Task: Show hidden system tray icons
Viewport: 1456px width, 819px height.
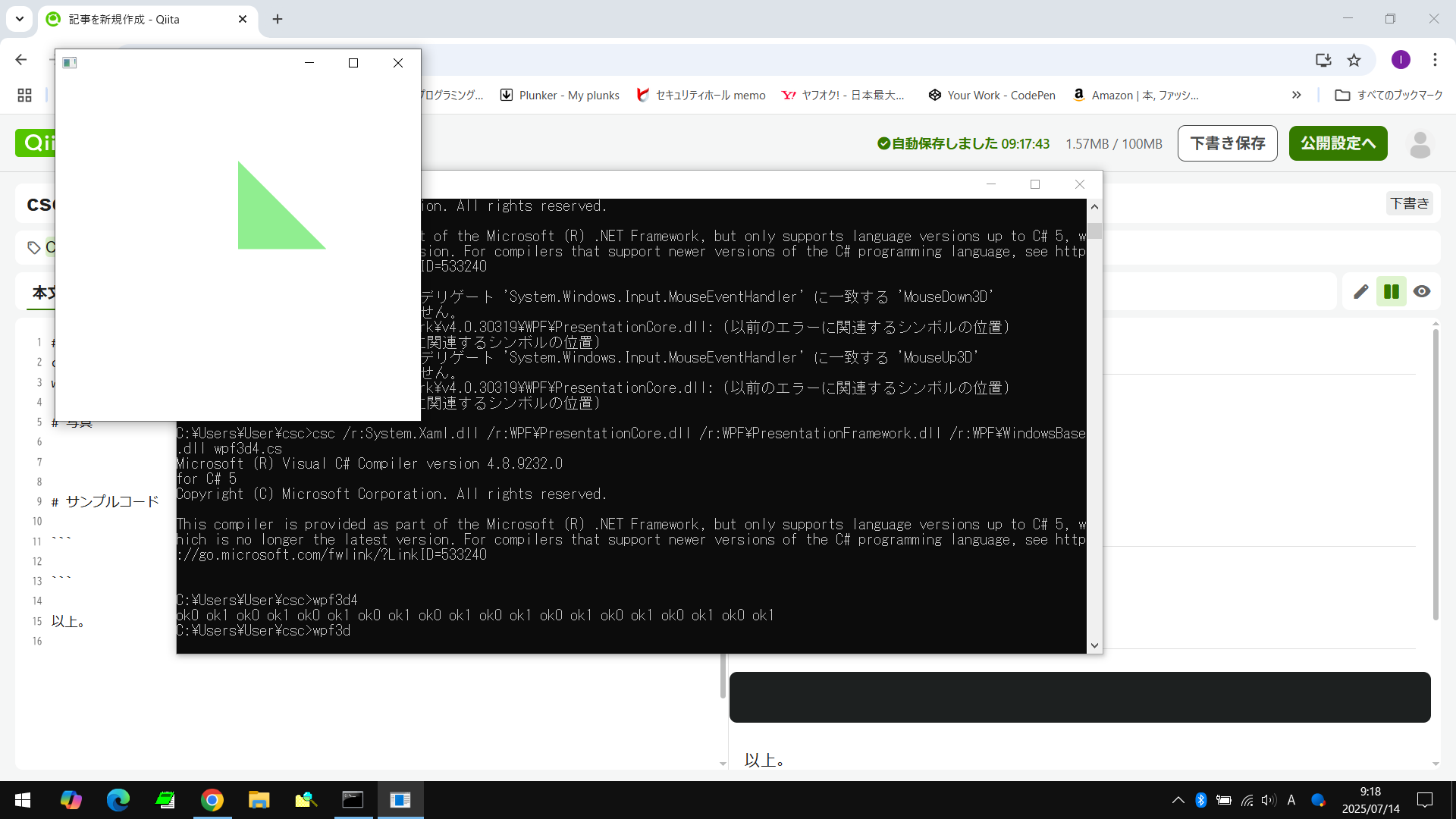Action: 1178,800
